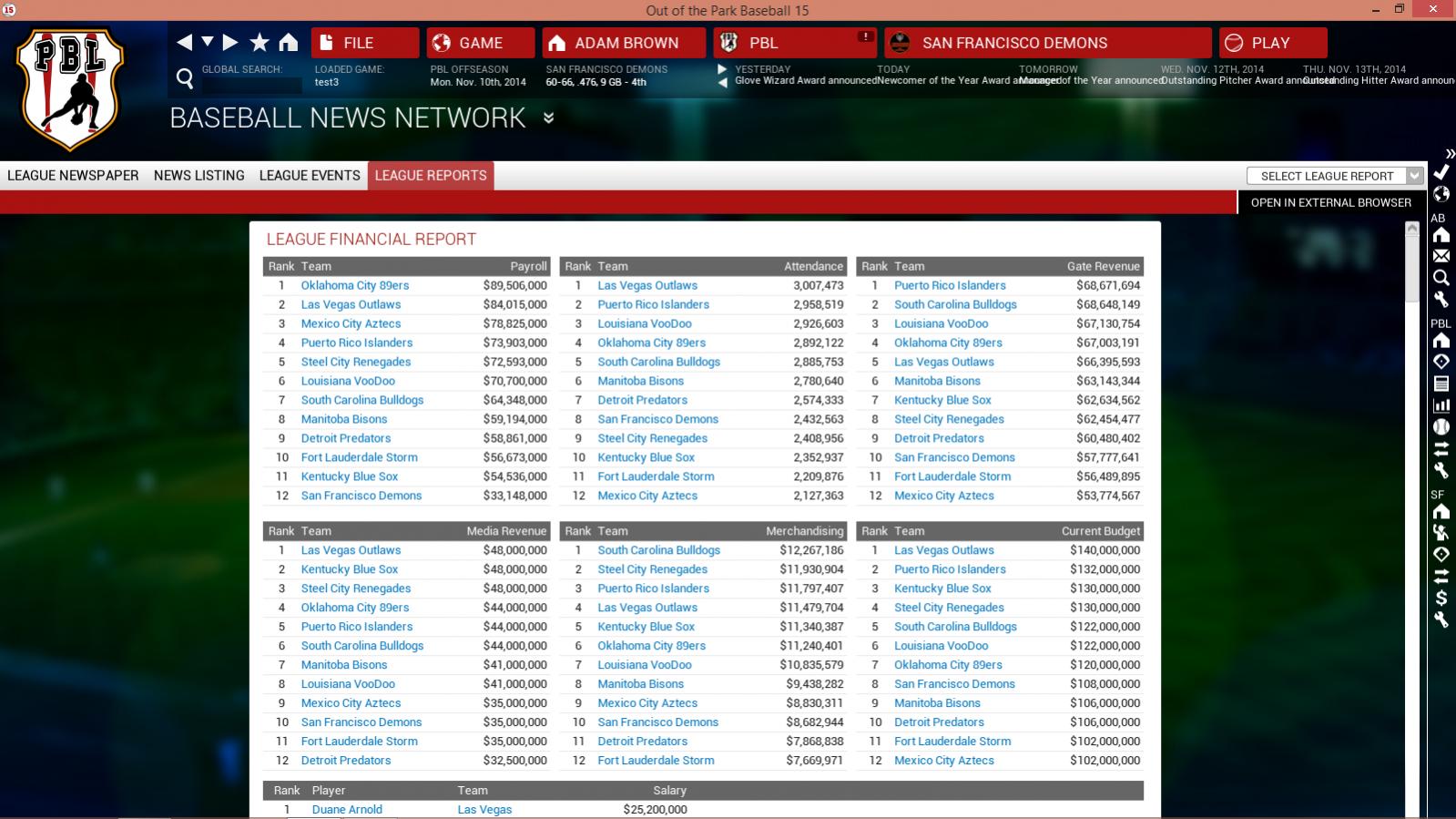The width and height of the screenshot is (1456, 819).
Task: Open the PLAY menu
Action: [x=1273, y=43]
